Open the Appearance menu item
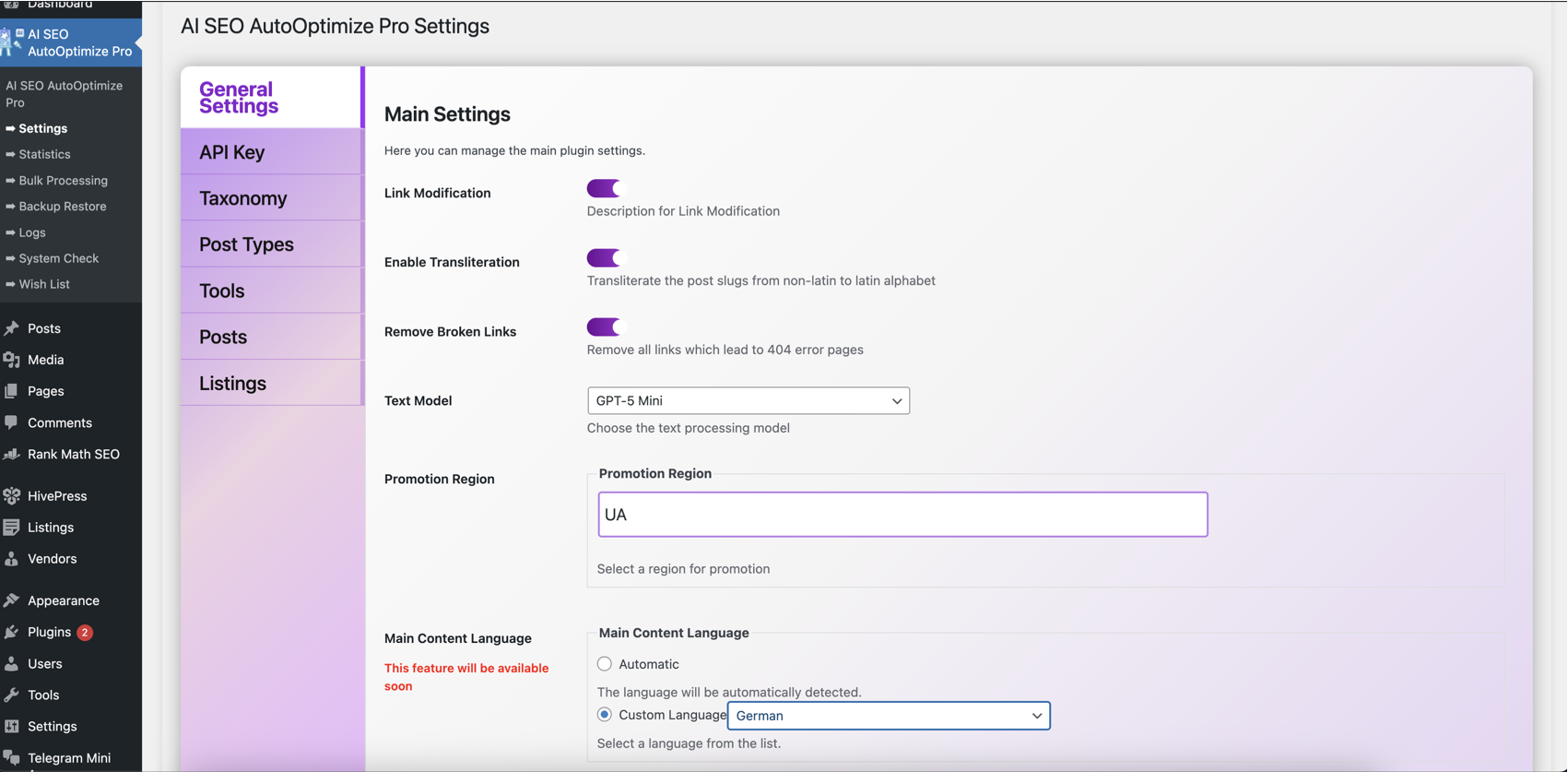 (64, 600)
